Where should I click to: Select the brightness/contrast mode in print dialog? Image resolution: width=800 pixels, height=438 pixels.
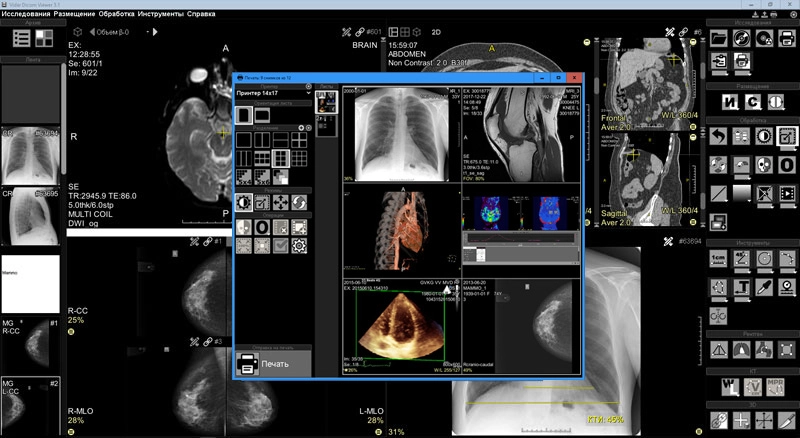(x=243, y=203)
